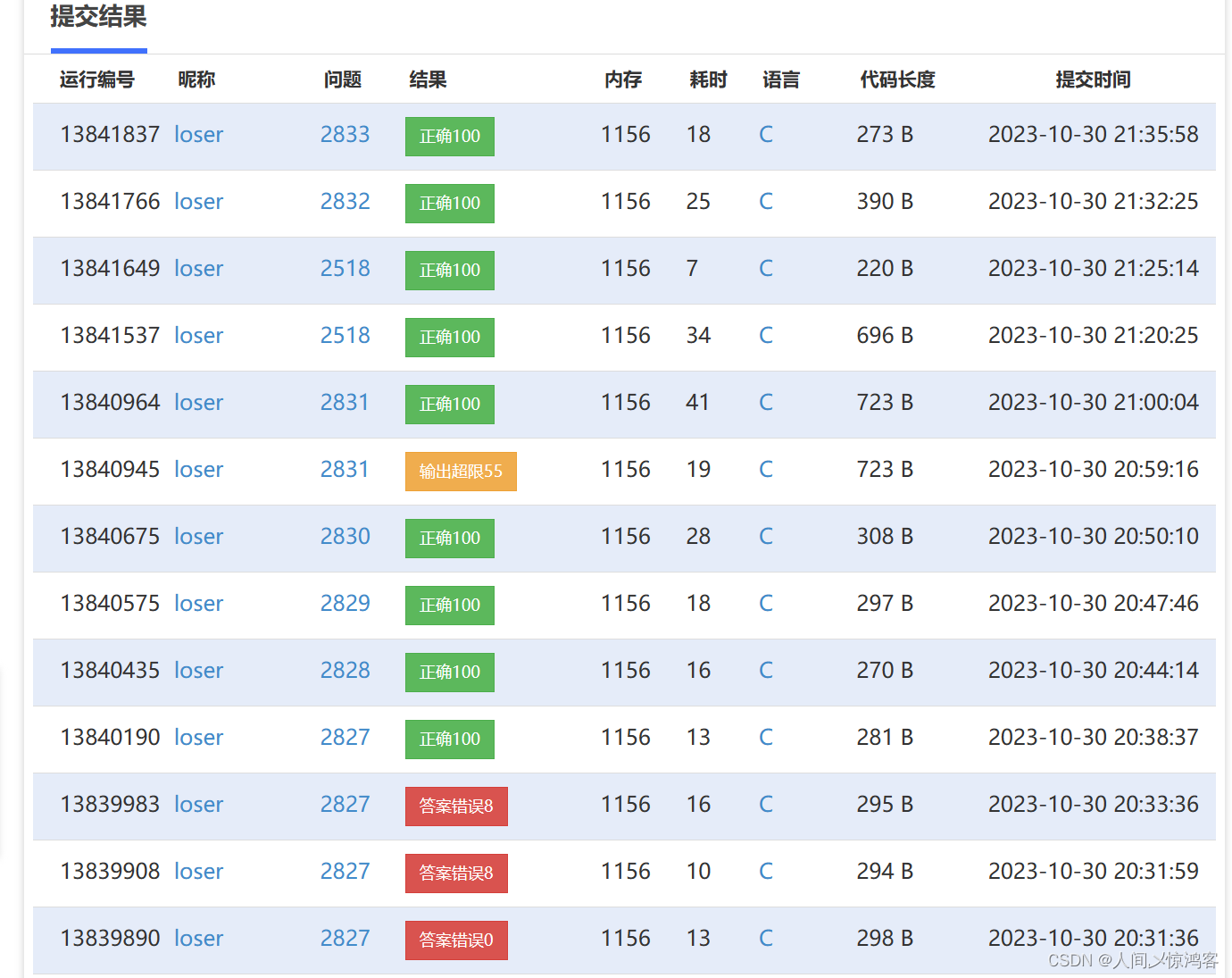Select run number 13840945
1232x978 pixels.
point(110,470)
